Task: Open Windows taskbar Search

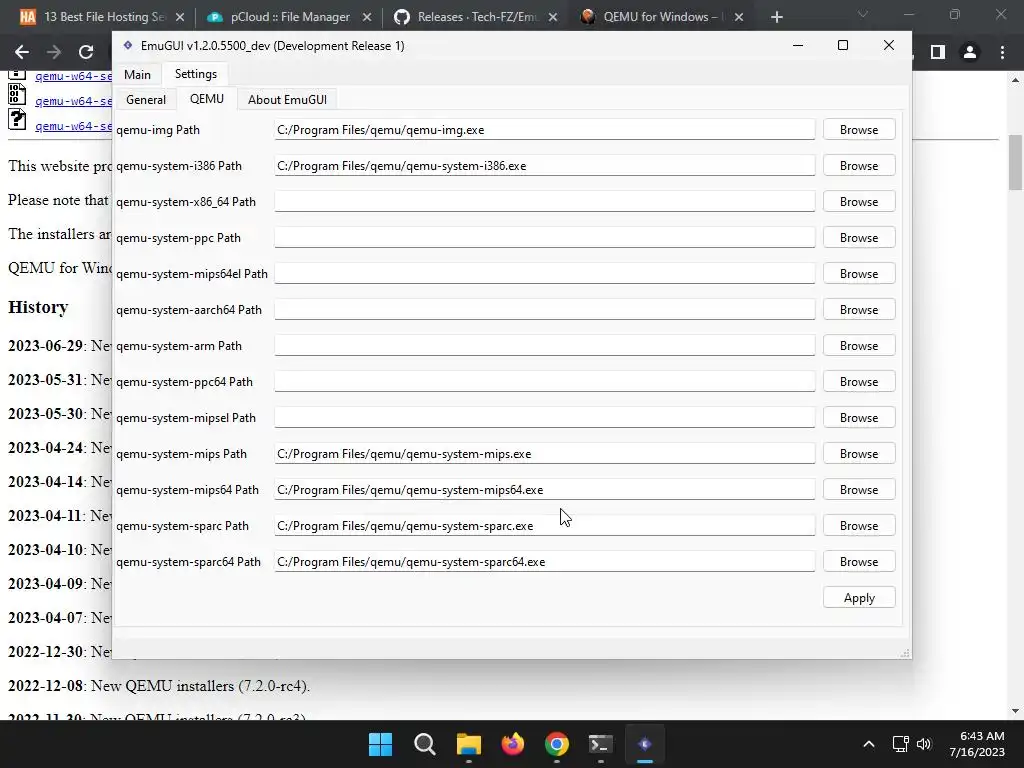Action: [424, 744]
